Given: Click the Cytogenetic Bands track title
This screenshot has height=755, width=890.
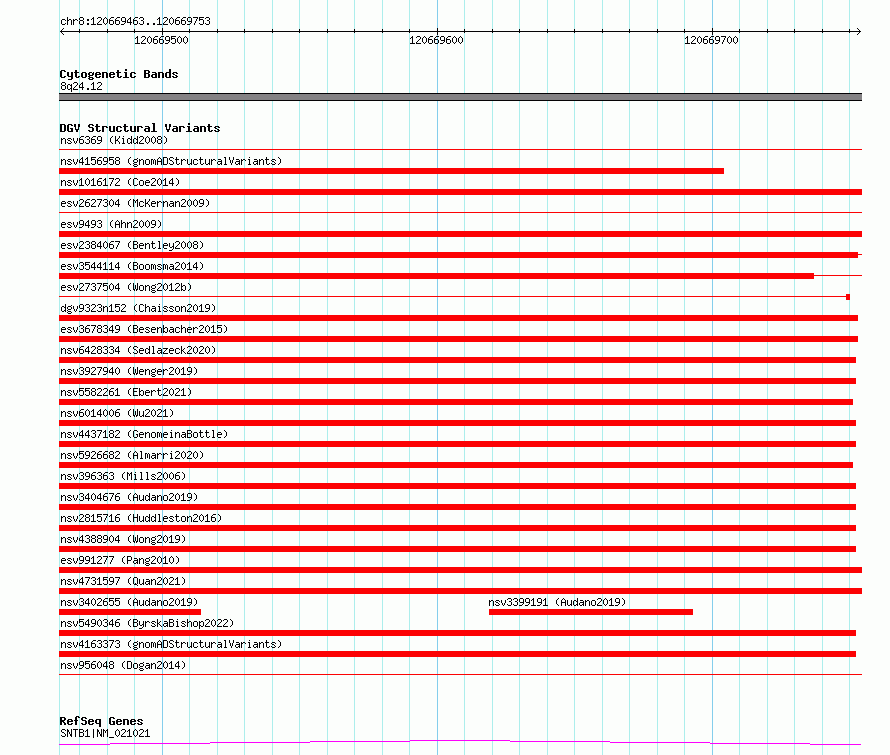Looking at the screenshot, I should pos(119,74).
